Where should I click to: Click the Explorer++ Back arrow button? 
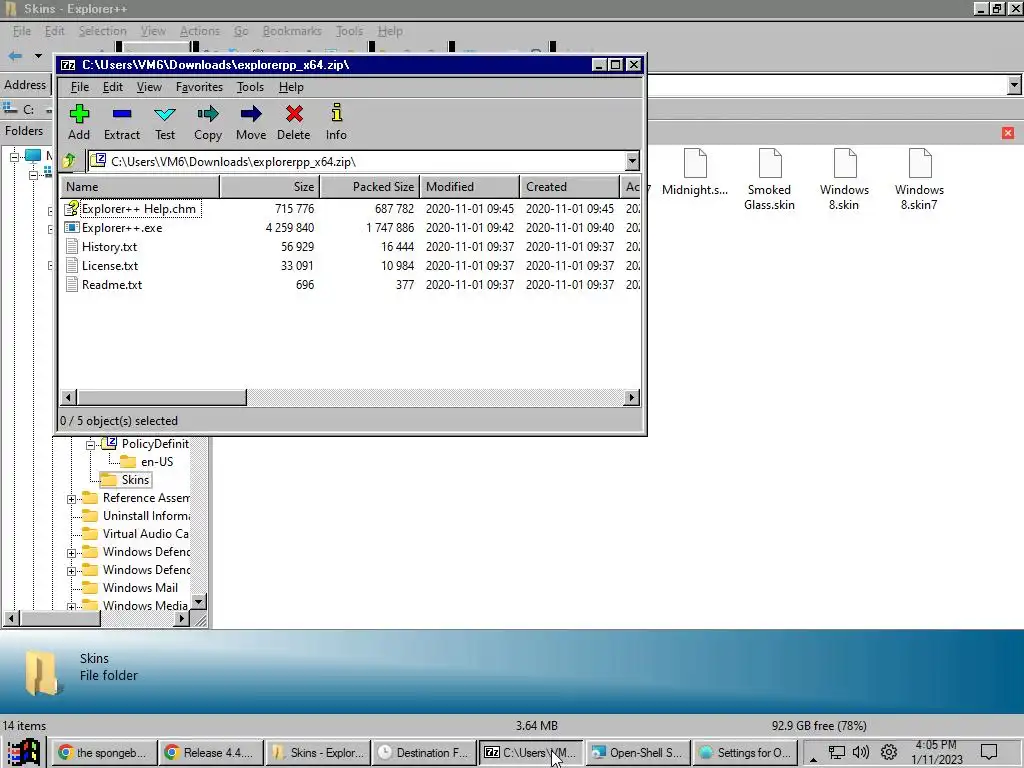(x=16, y=56)
